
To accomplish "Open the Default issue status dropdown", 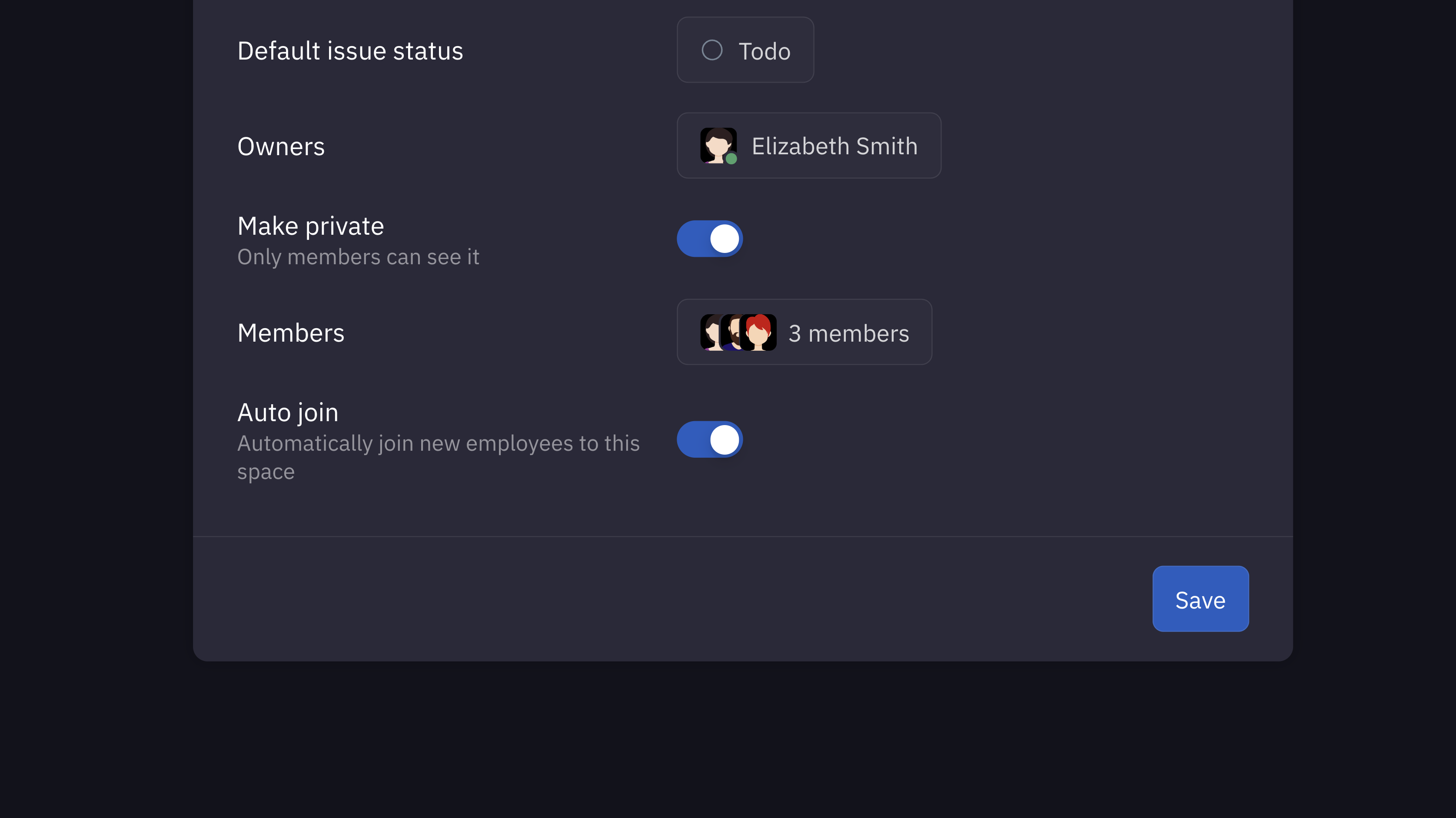I will point(745,50).
